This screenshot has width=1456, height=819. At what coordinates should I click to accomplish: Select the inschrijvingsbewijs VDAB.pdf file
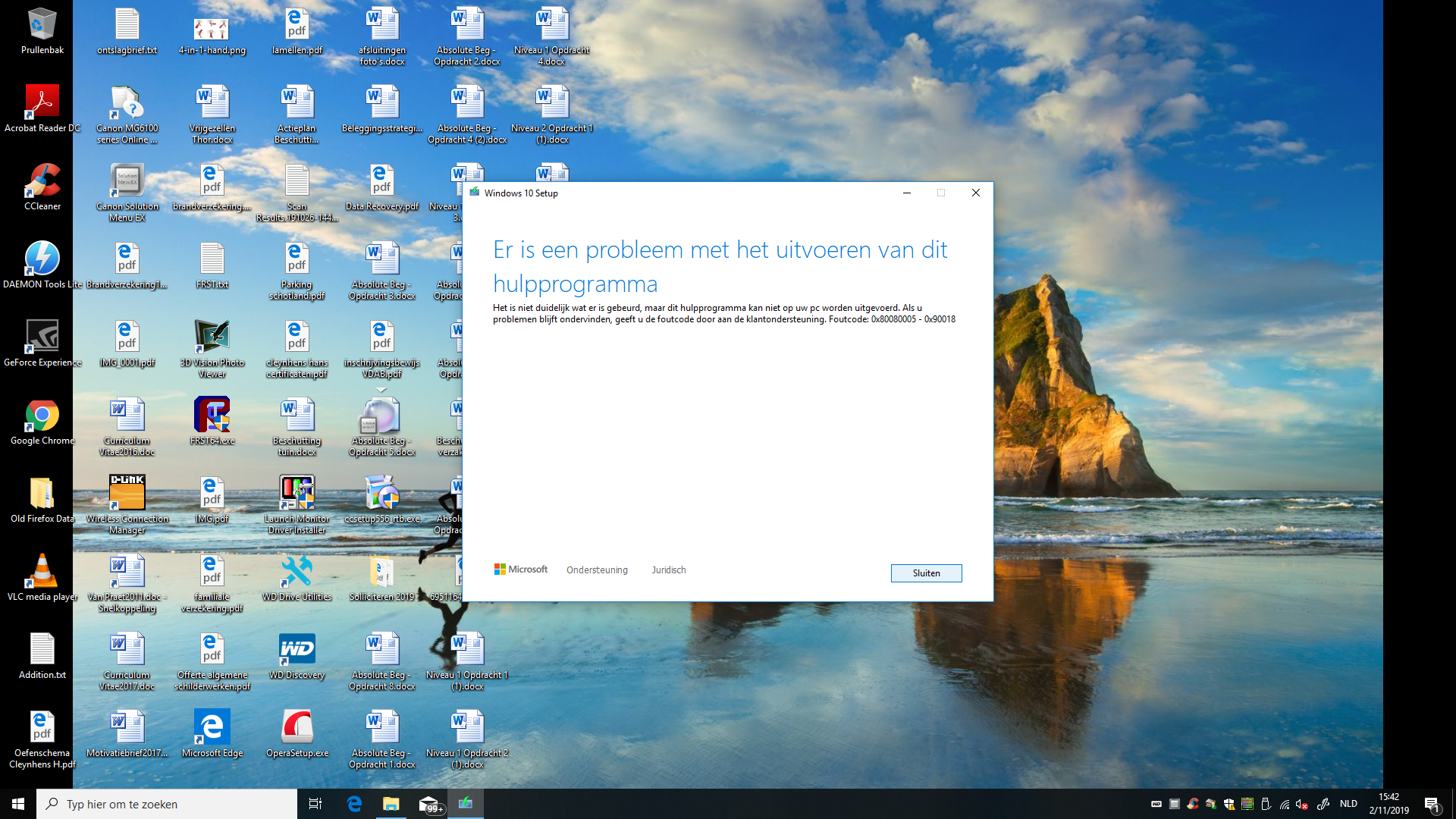(x=382, y=349)
